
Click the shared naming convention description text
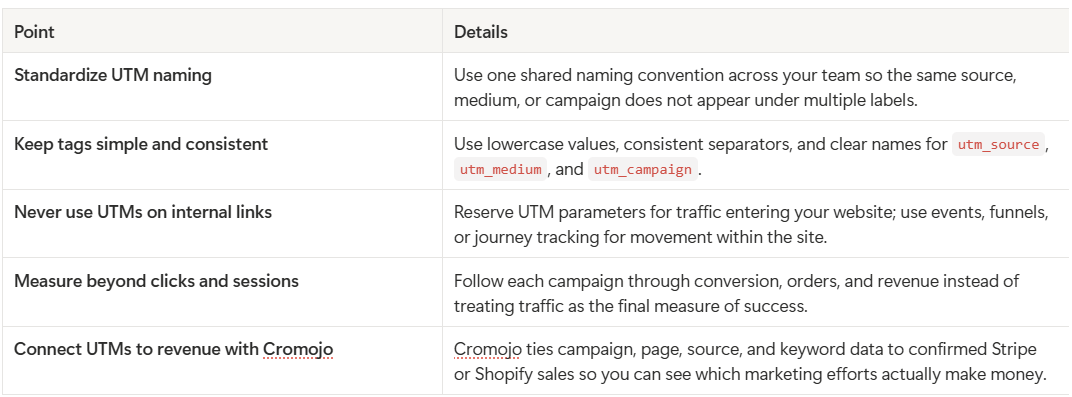pyautogui.click(x=735, y=87)
